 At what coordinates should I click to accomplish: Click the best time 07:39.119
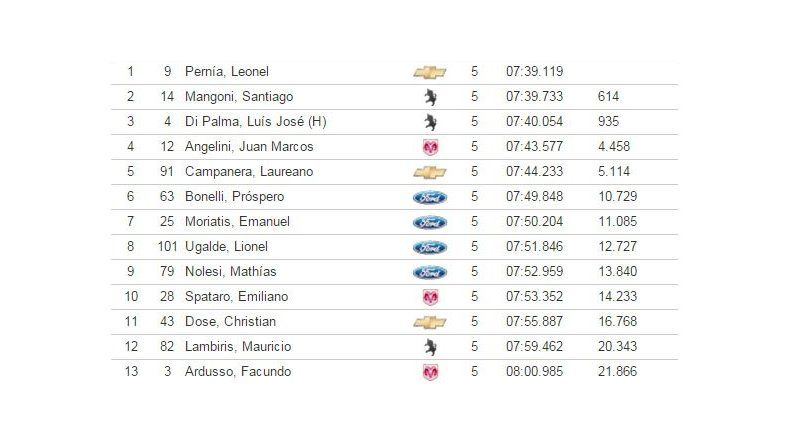click(x=534, y=72)
